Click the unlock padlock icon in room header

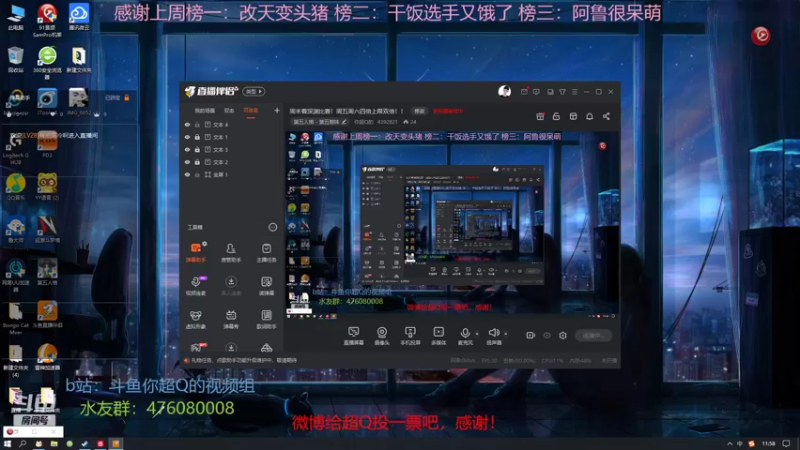556,116
